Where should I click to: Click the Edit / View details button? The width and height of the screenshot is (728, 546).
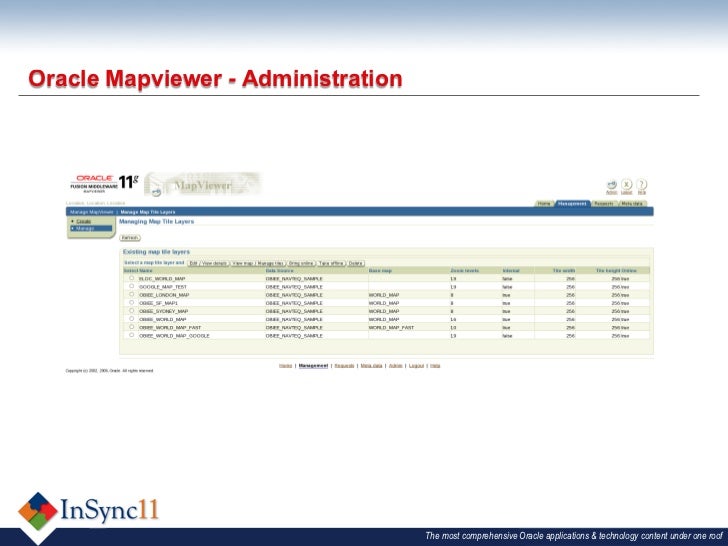(208, 263)
